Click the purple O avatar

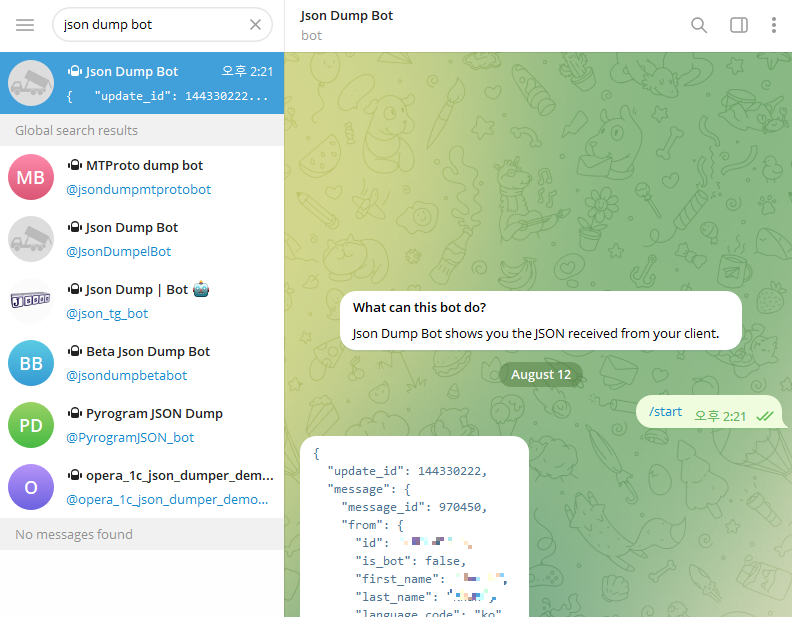(x=31, y=488)
